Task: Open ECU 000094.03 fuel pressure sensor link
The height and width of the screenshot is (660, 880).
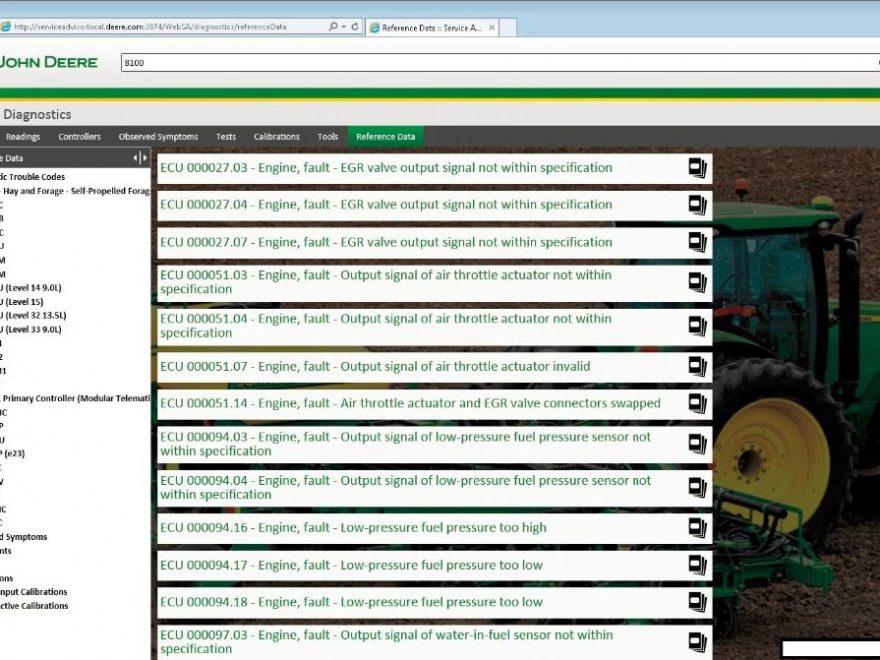Action: pos(406,444)
